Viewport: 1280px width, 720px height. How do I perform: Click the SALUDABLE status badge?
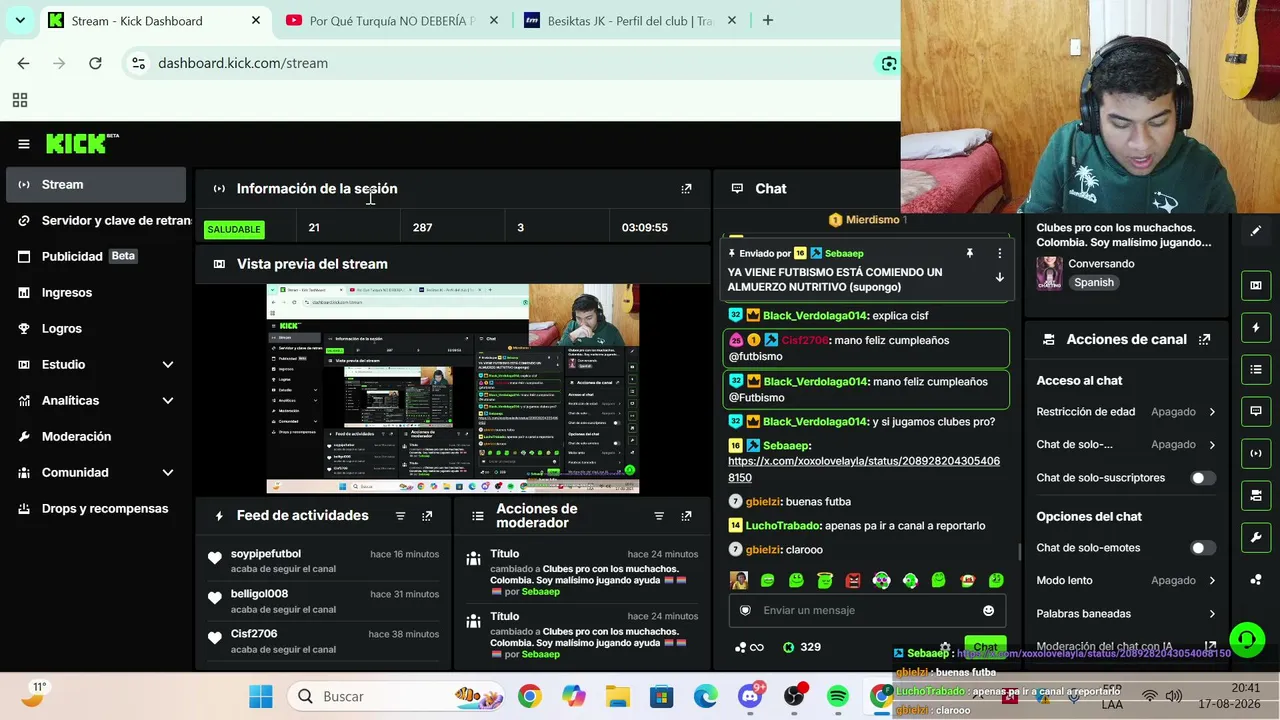pos(234,229)
